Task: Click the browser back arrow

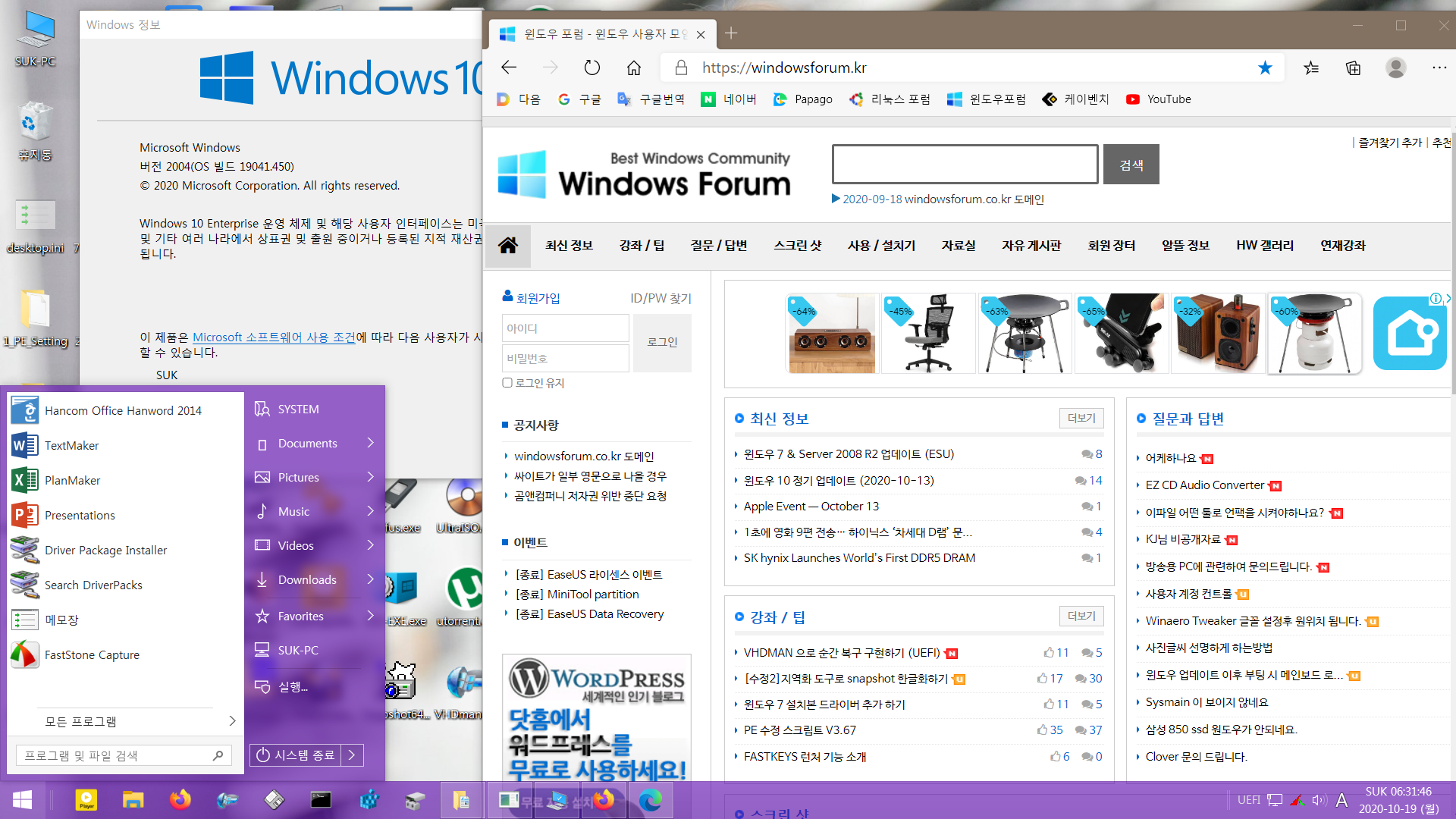Action: point(509,67)
